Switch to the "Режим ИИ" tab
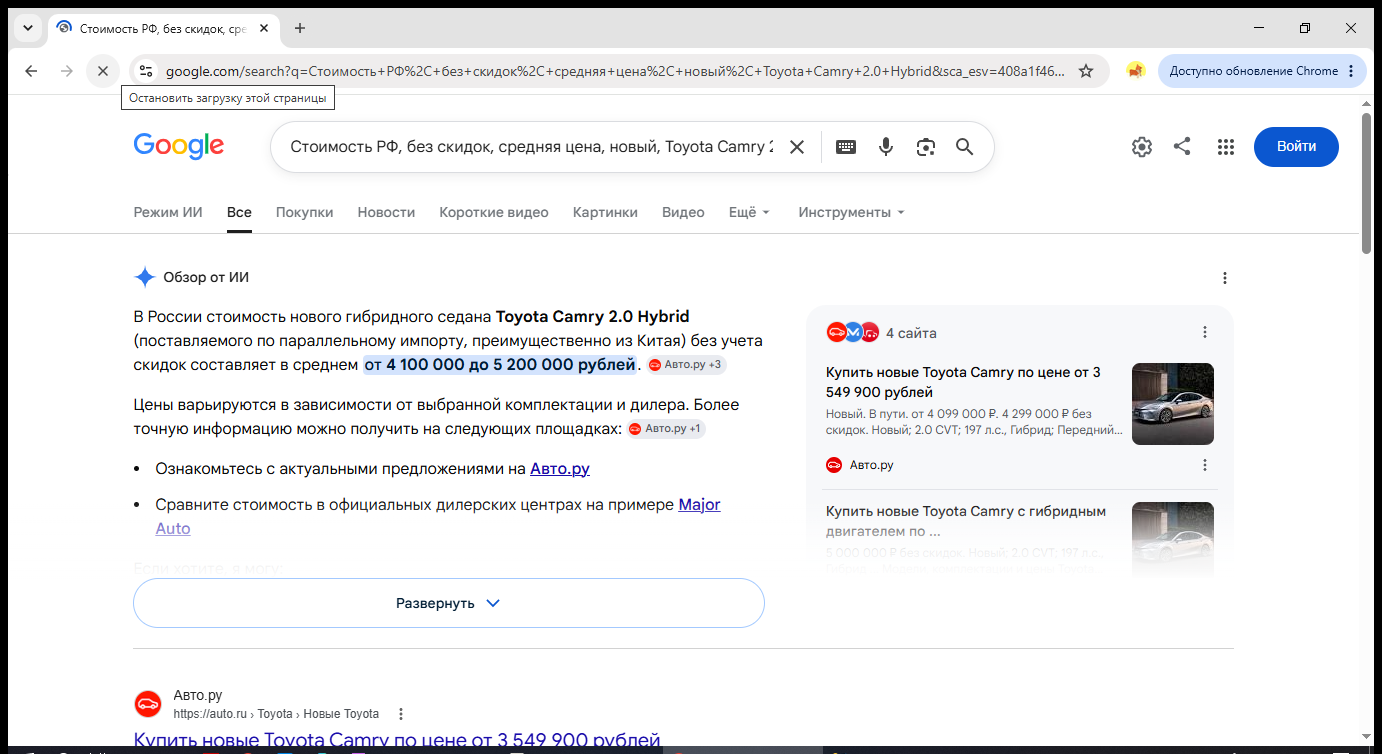Image resolution: width=1382 pixels, height=754 pixels. click(x=168, y=212)
